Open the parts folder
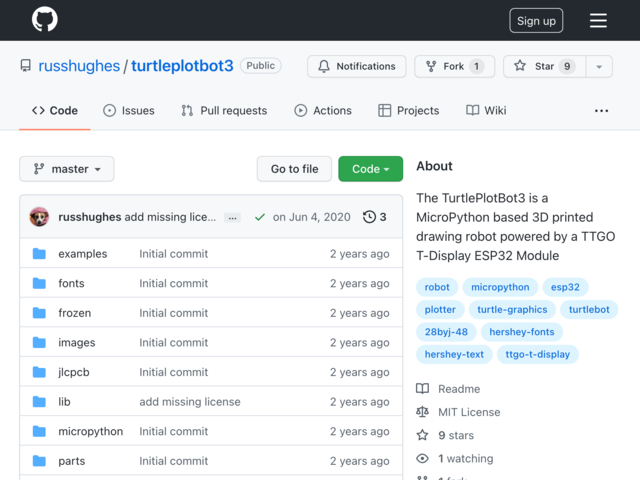Screen dimensions: 640x480 (x=72, y=461)
